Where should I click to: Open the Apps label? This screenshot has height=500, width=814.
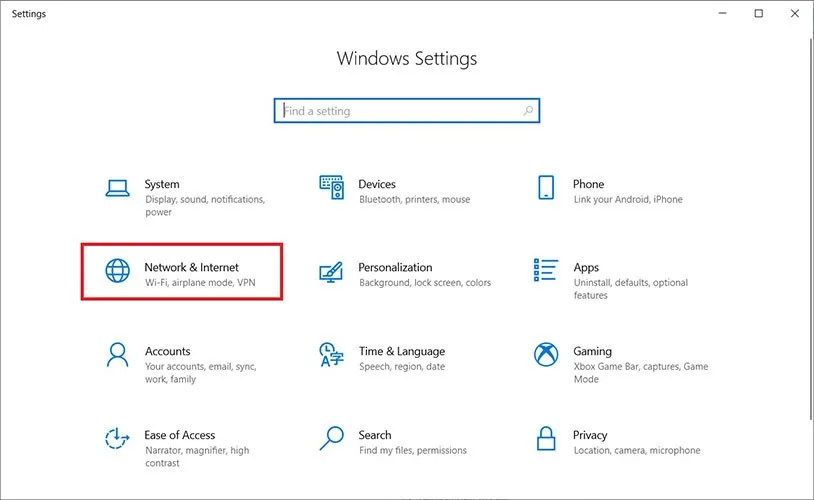coord(586,268)
